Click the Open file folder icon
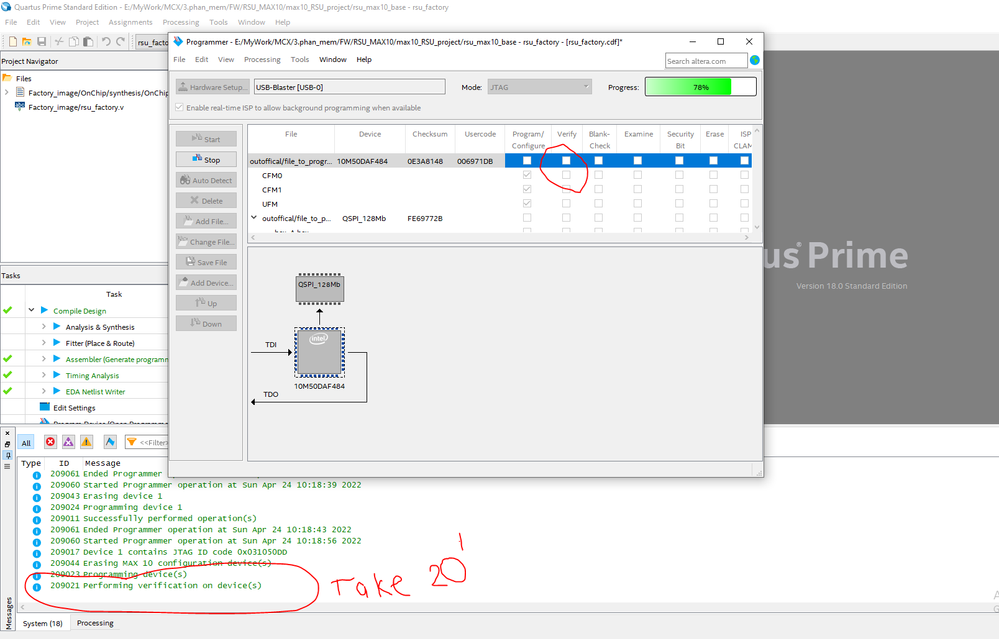999x639 pixels. pos(27,41)
